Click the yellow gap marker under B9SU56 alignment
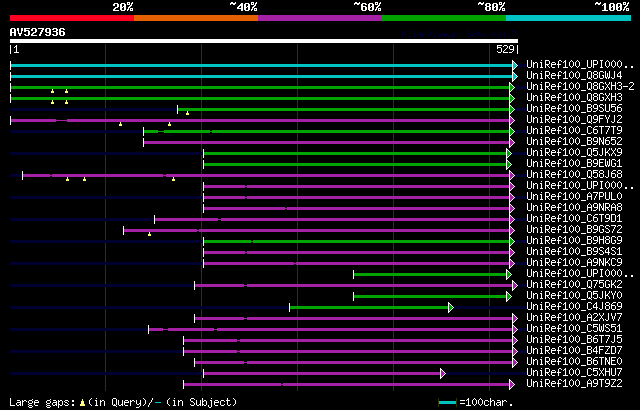This screenshot has width=640, height=410. click(x=187, y=113)
